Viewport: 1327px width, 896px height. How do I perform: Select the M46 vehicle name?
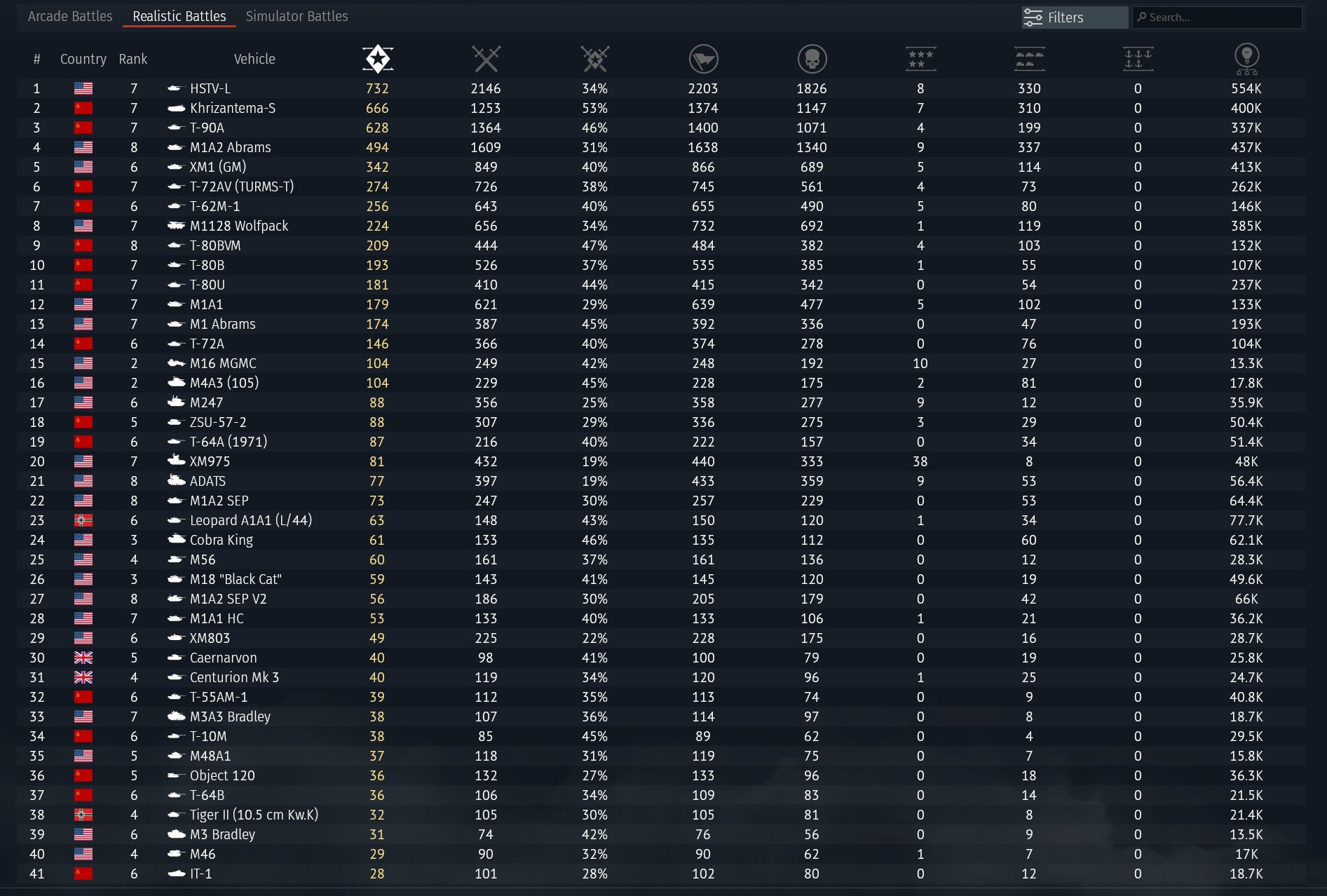203,854
